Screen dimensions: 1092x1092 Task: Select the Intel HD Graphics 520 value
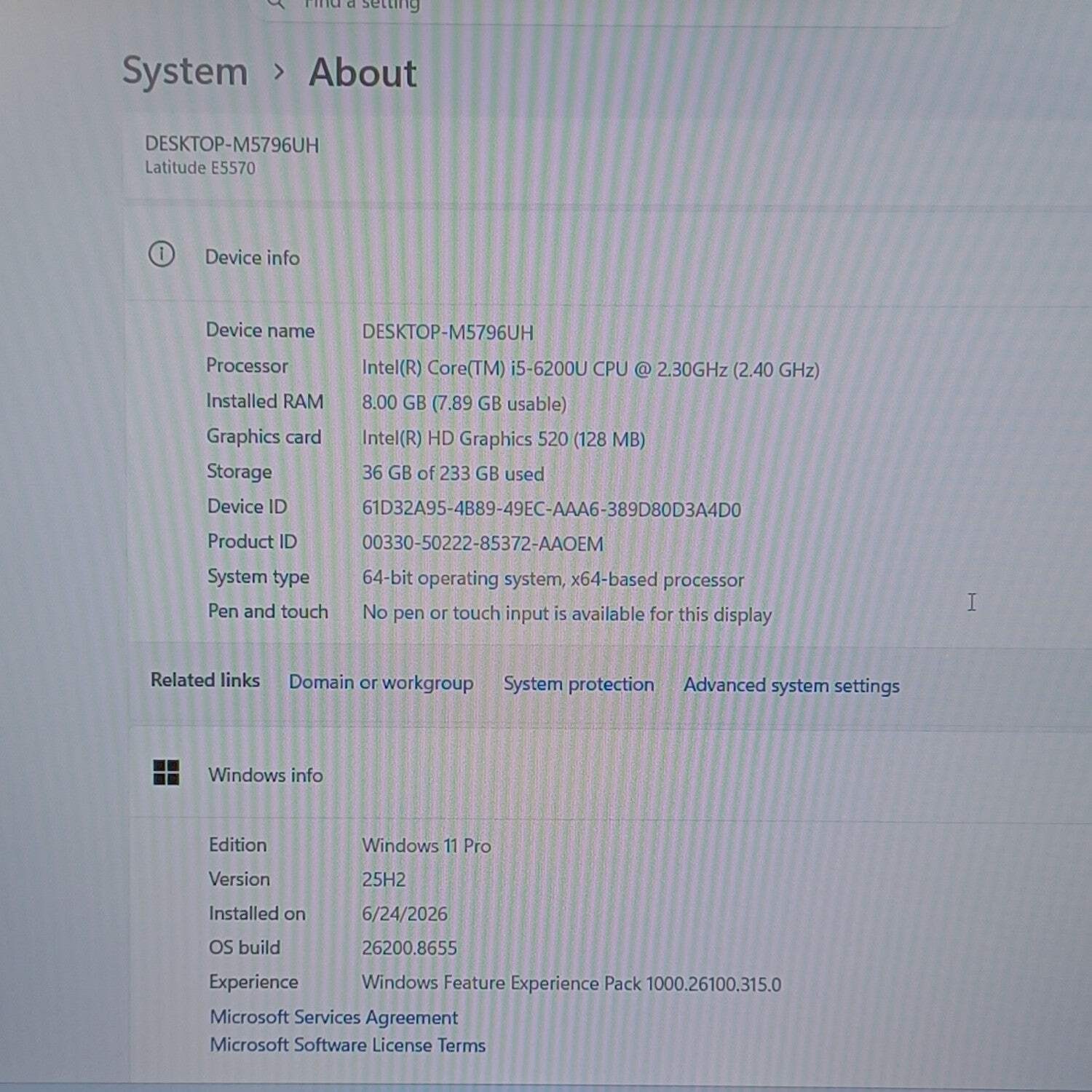(504, 439)
